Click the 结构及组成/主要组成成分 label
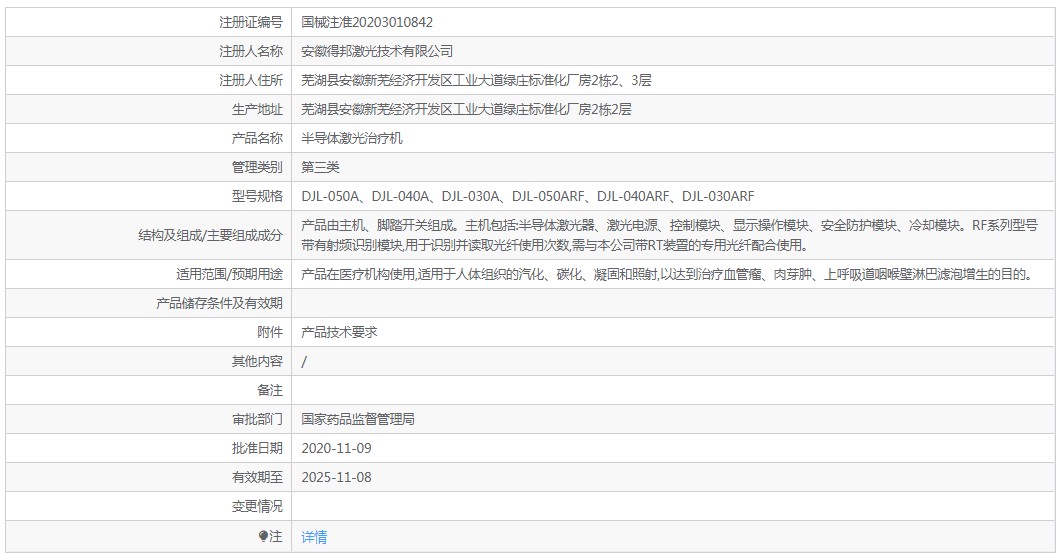The width and height of the screenshot is (1057, 555). 210,235
